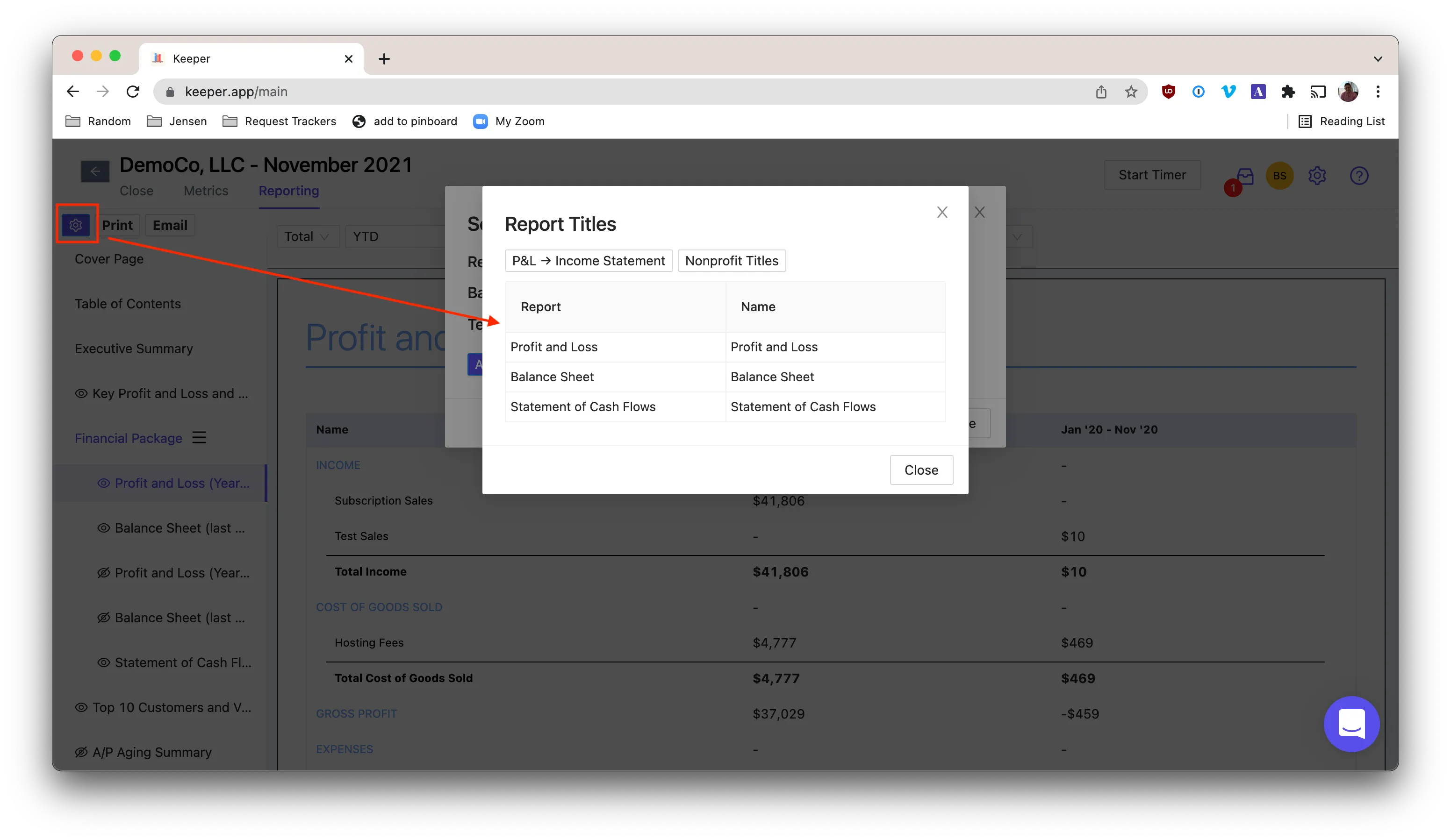Apply Nonprofit Titles preset

point(731,261)
